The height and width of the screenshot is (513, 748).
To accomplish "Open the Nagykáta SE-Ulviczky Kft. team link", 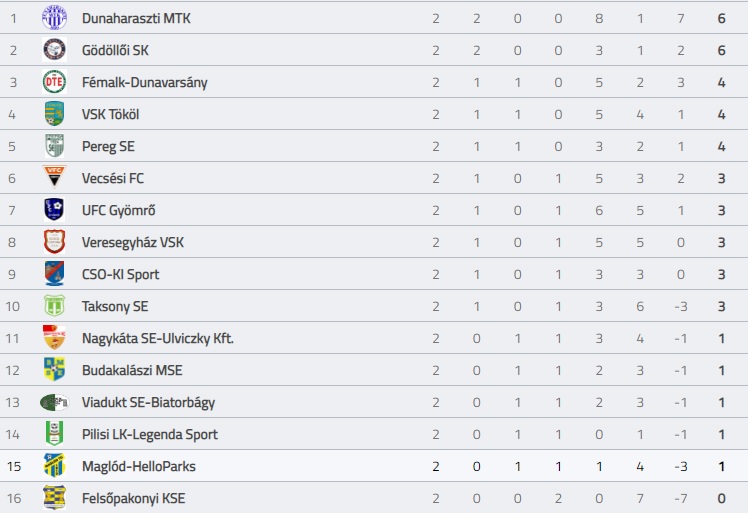I will tap(158, 338).
